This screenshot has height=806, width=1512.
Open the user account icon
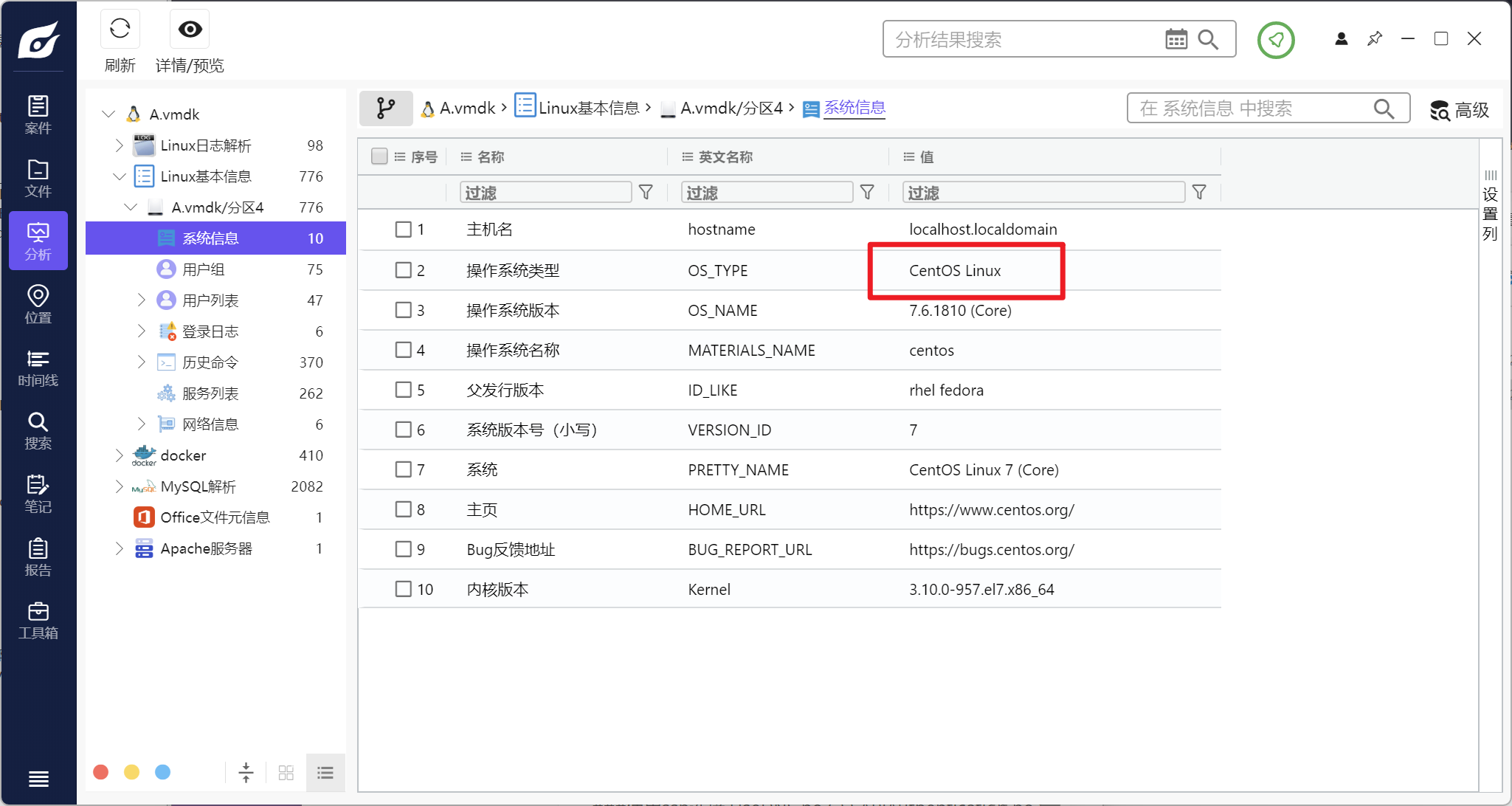[x=1342, y=39]
